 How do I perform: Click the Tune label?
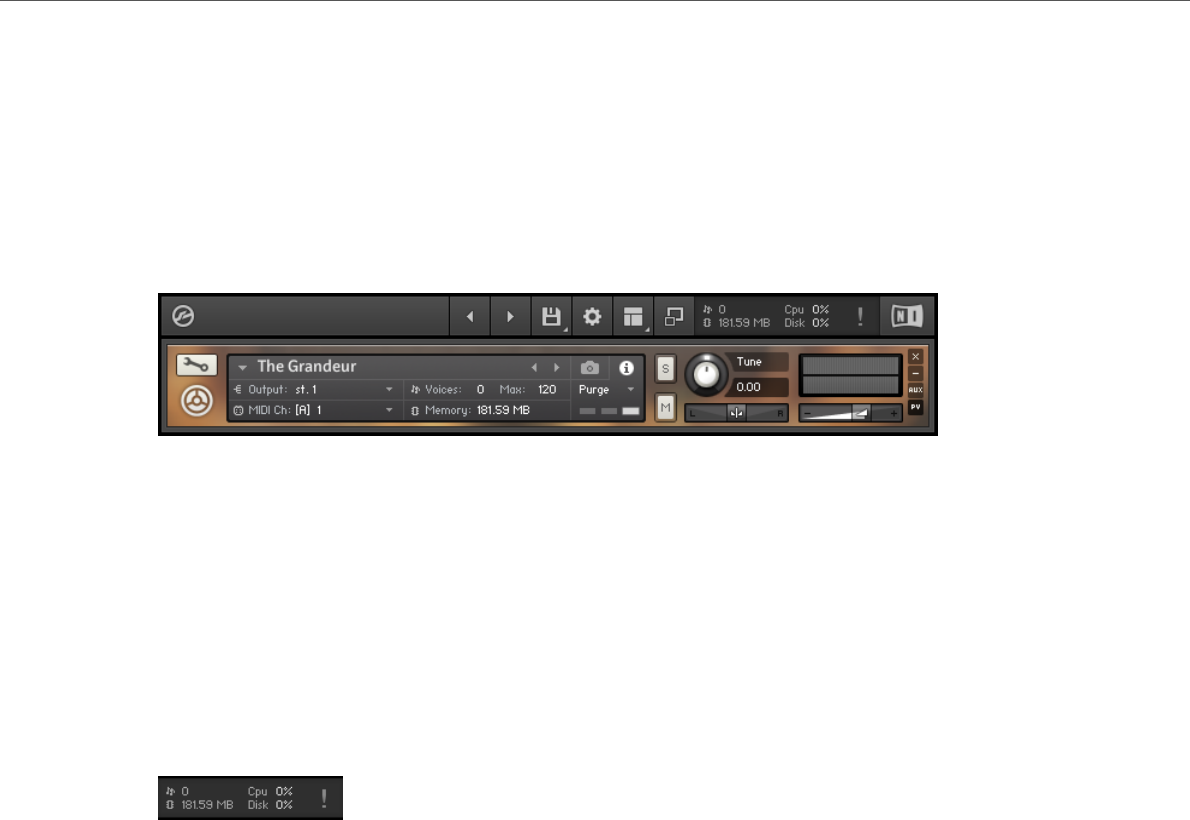(749, 362)
